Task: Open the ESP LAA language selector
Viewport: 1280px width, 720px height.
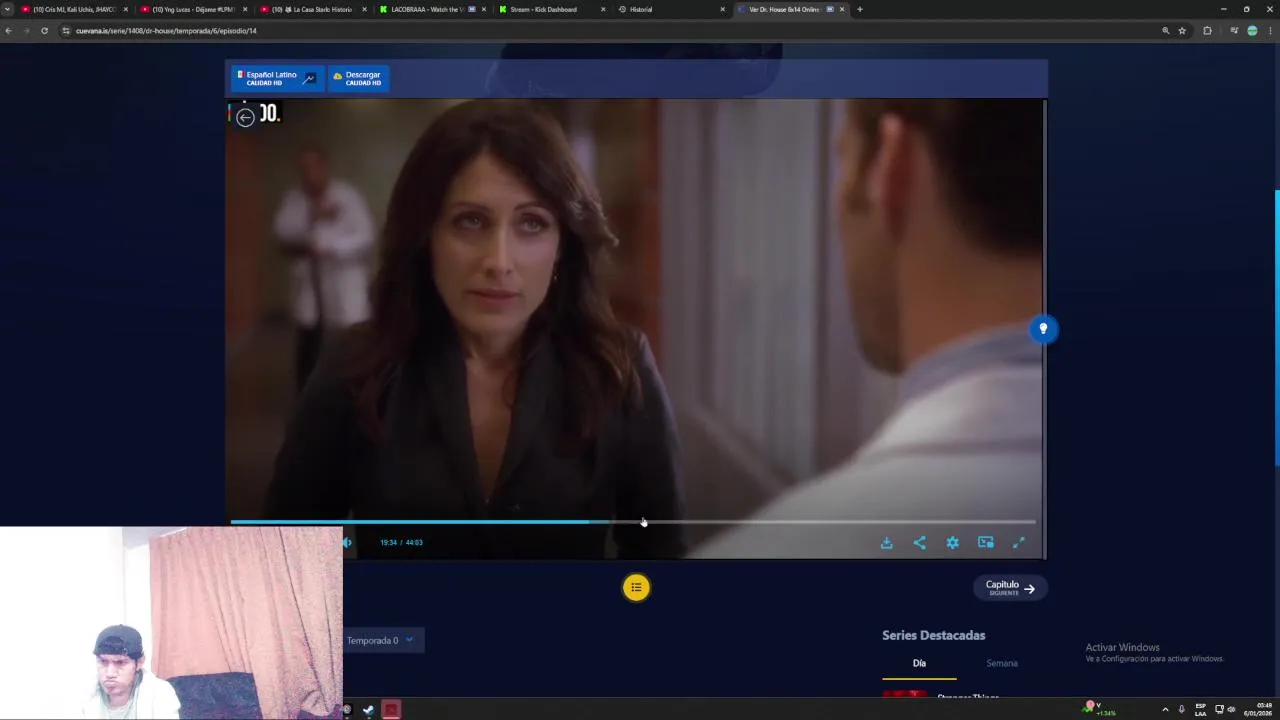Action: [1201, 710]
